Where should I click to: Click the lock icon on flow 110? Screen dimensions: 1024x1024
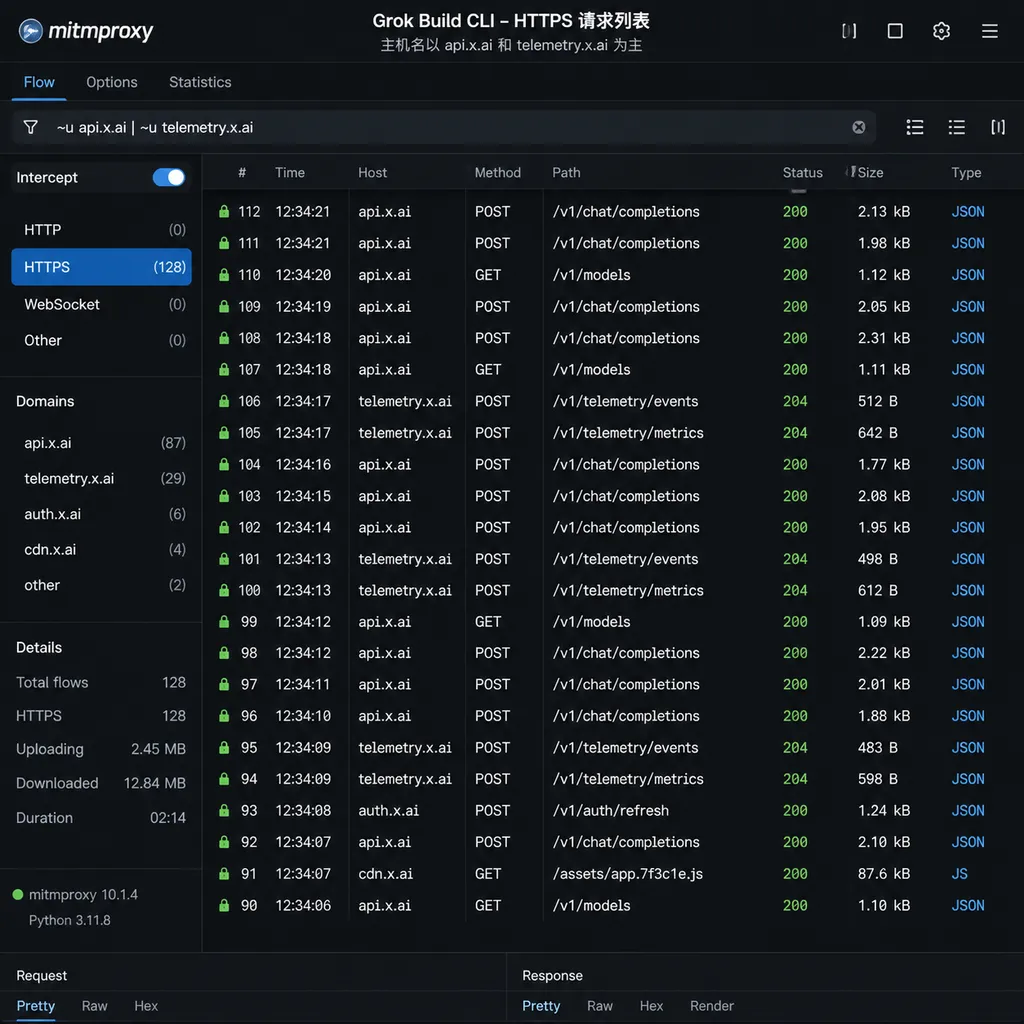click(x=224, y=274)
